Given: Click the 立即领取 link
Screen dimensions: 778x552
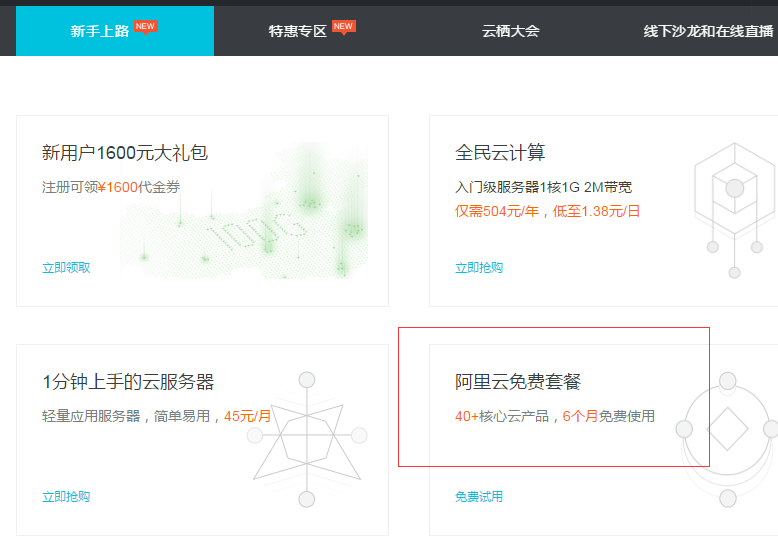Looking at the screenshot, I should point(66,268).
